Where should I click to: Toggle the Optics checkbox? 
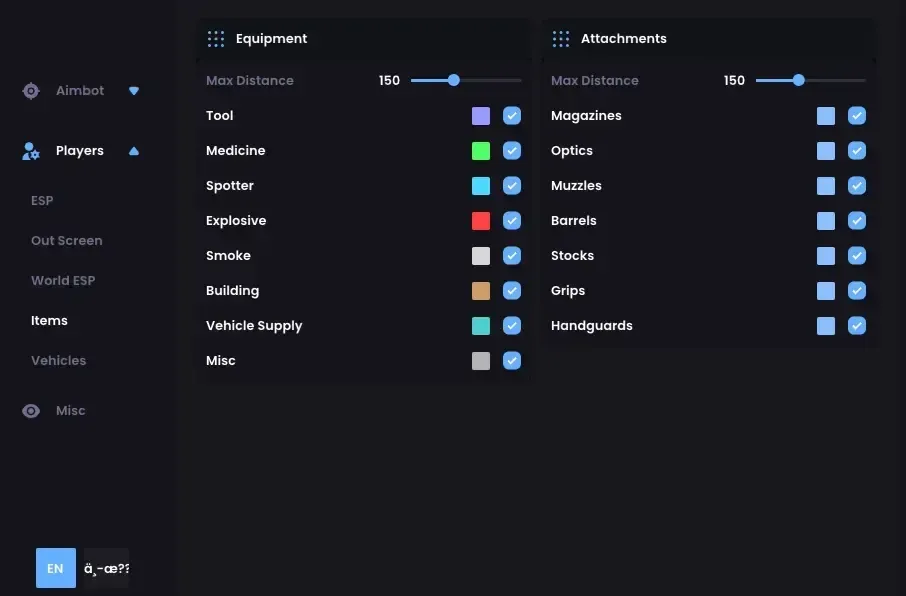pos(857,151)
